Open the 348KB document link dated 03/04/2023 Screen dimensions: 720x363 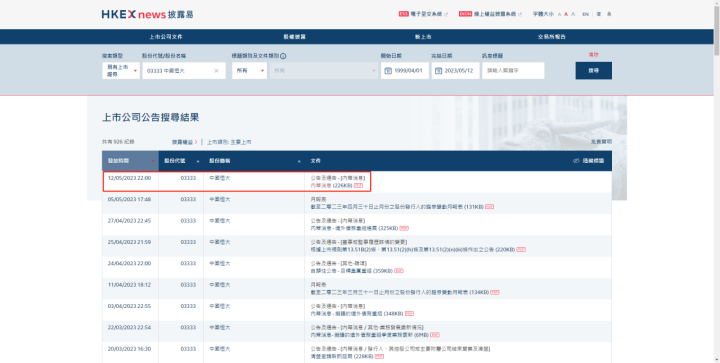pos(357,313)
